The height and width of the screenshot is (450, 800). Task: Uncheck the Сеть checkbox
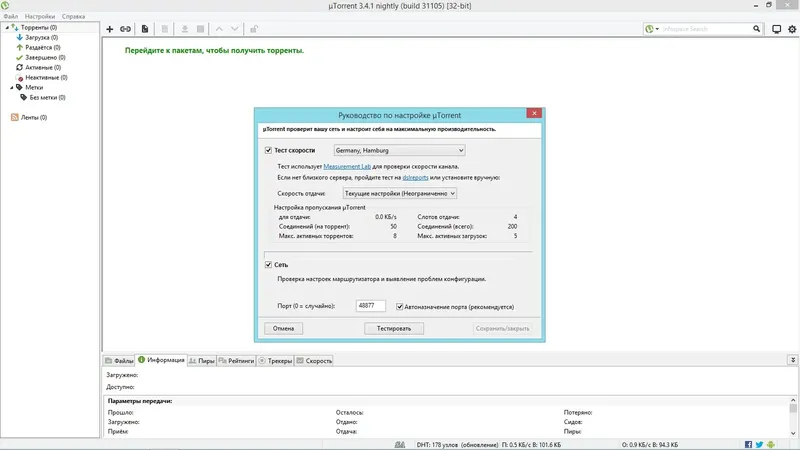[268, 265]
